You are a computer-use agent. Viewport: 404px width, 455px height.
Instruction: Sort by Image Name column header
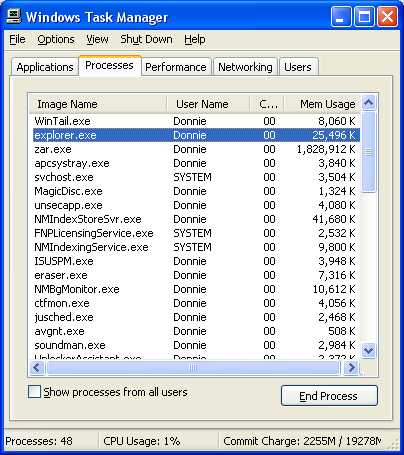pyautogui.click(x=97, y=104)
